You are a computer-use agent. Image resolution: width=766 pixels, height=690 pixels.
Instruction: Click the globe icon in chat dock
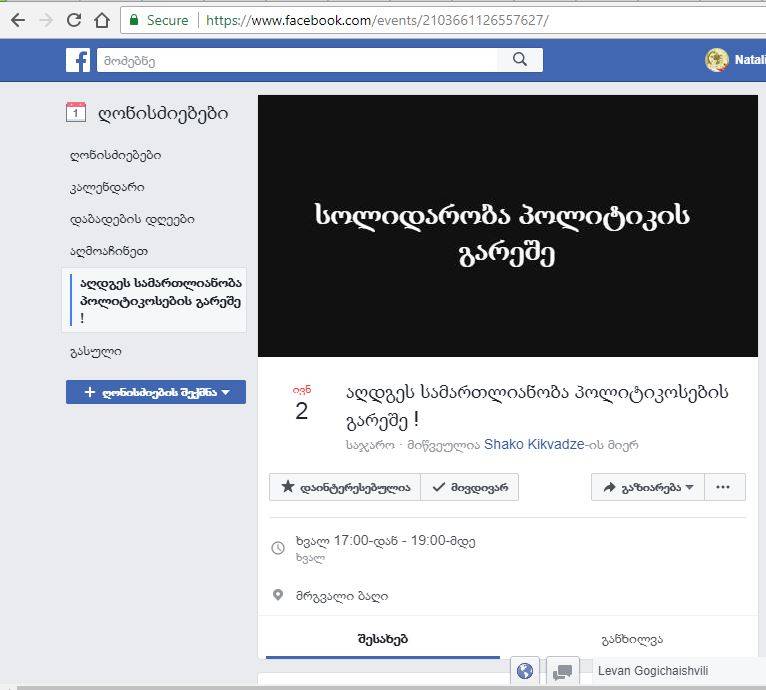click(x=525, y=671)
